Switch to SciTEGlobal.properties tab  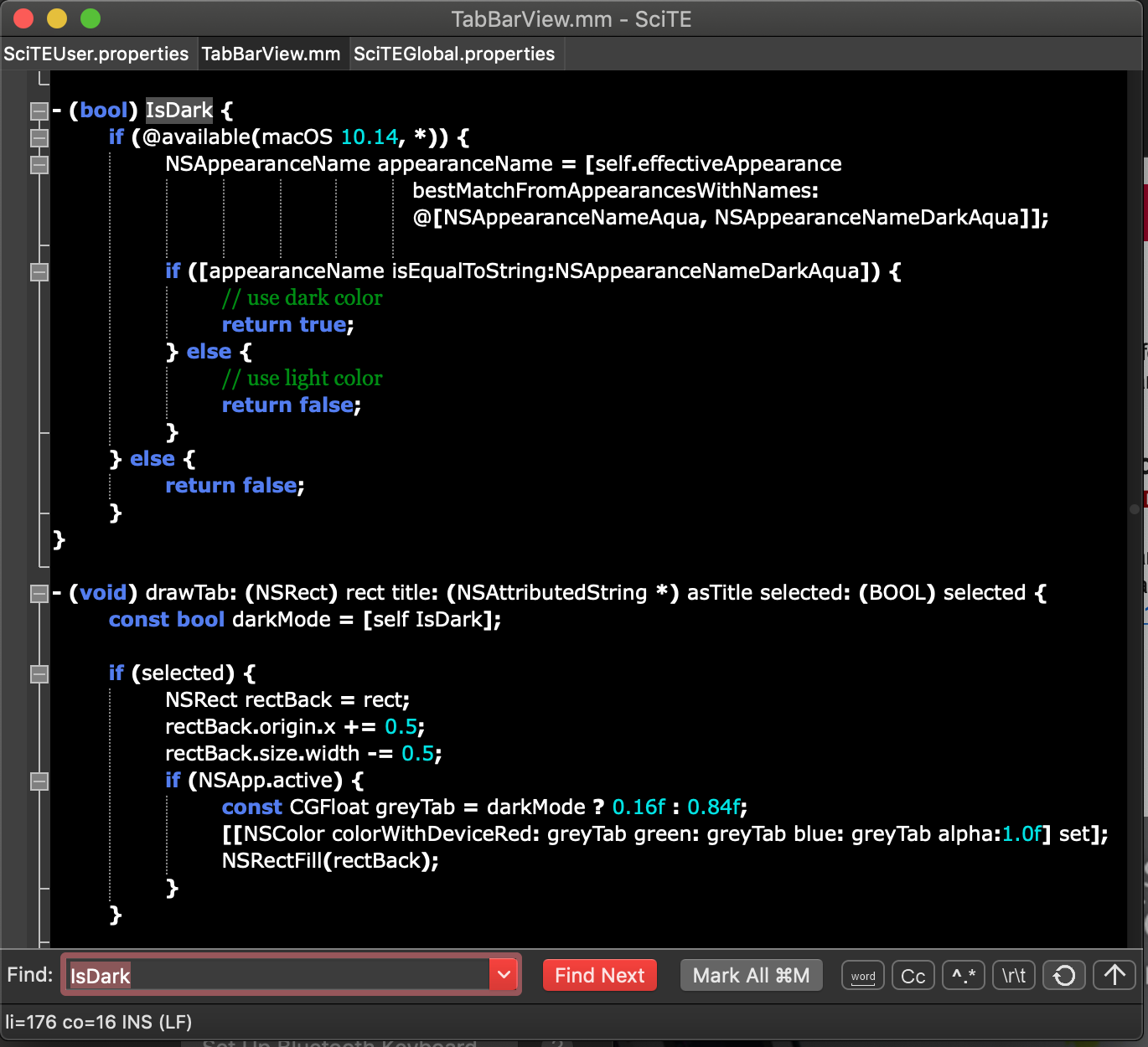[454, 54]
